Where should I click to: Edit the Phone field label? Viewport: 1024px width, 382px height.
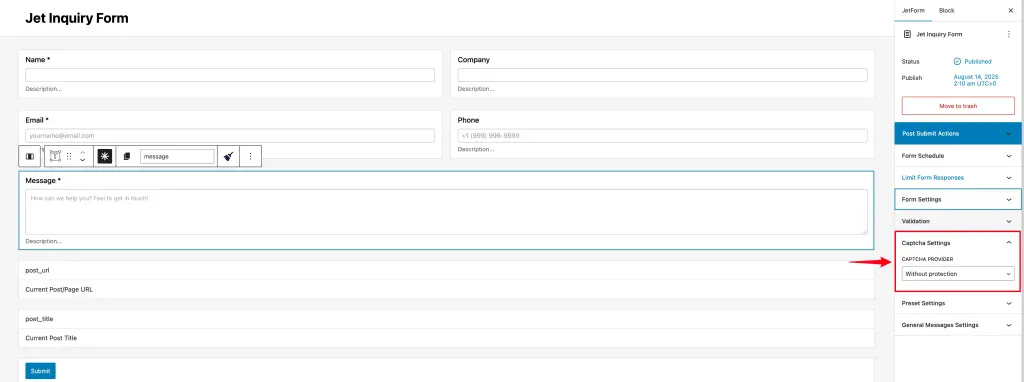[468, 120]
